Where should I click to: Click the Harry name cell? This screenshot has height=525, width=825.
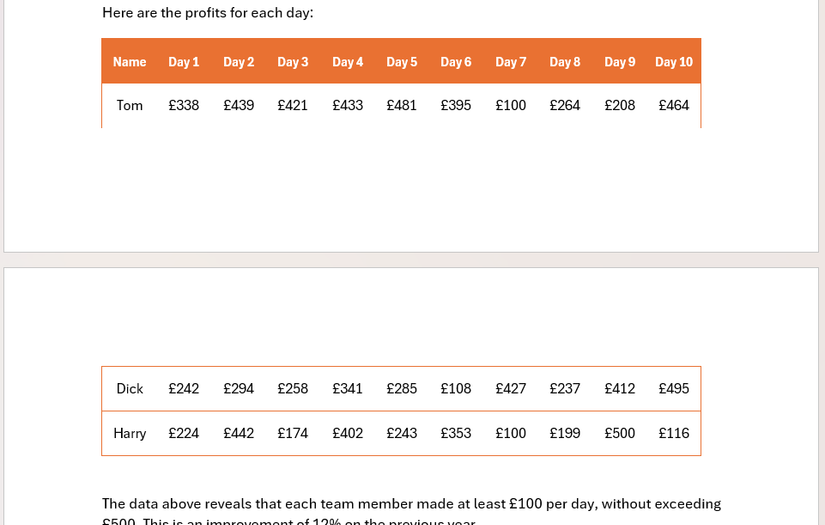129,433
